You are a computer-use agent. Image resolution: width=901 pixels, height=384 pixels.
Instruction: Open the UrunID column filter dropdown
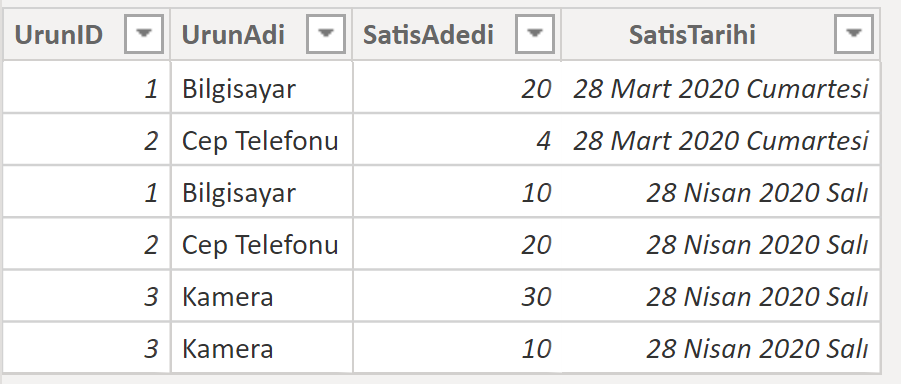(x=144, y=34)
